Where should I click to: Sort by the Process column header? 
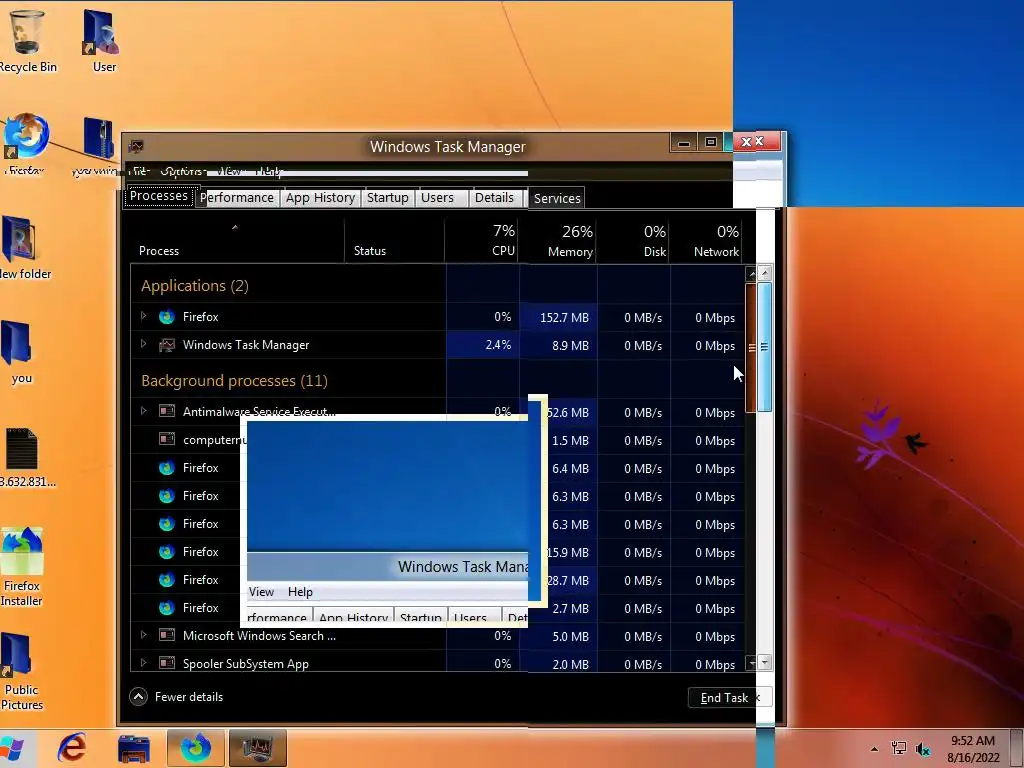238,240
